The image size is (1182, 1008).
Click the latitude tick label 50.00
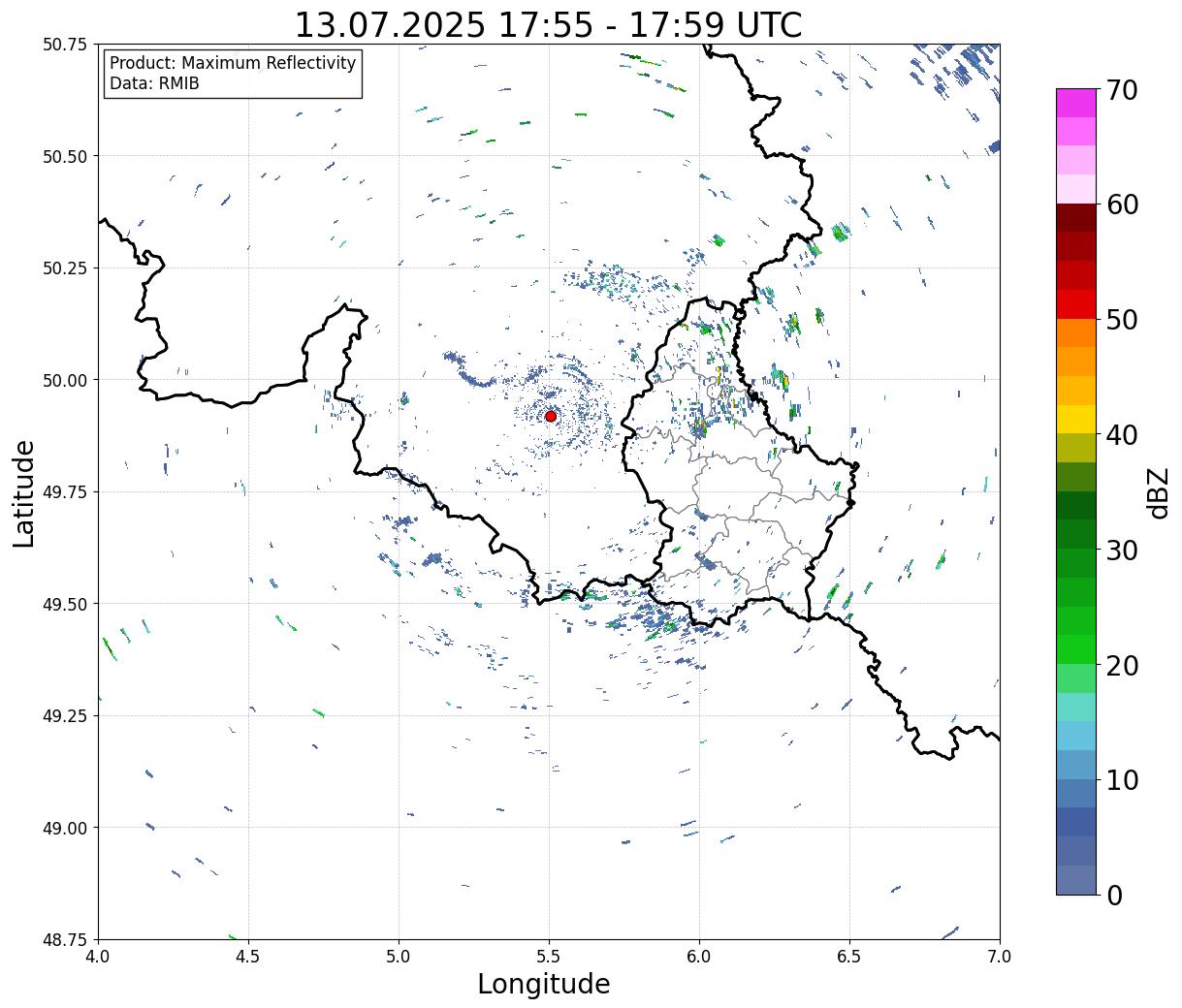click(65, 380)
